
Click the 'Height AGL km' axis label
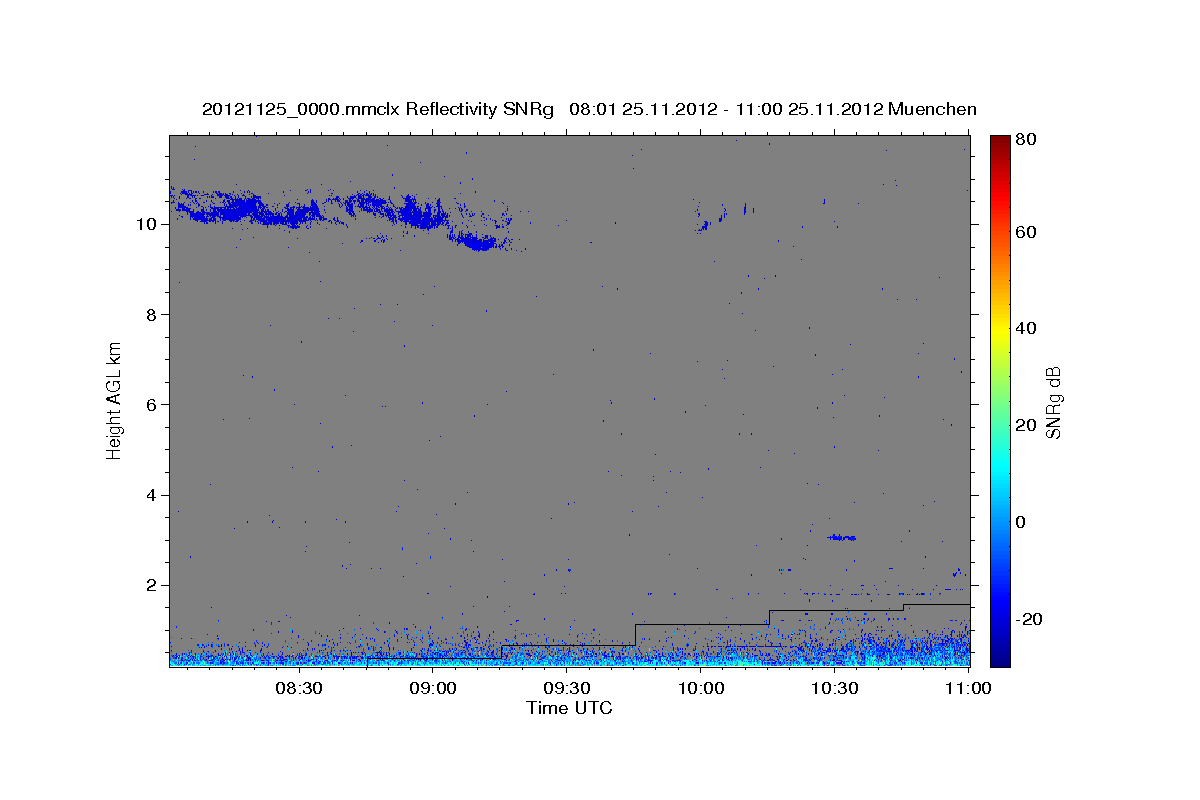coord(114,399)
